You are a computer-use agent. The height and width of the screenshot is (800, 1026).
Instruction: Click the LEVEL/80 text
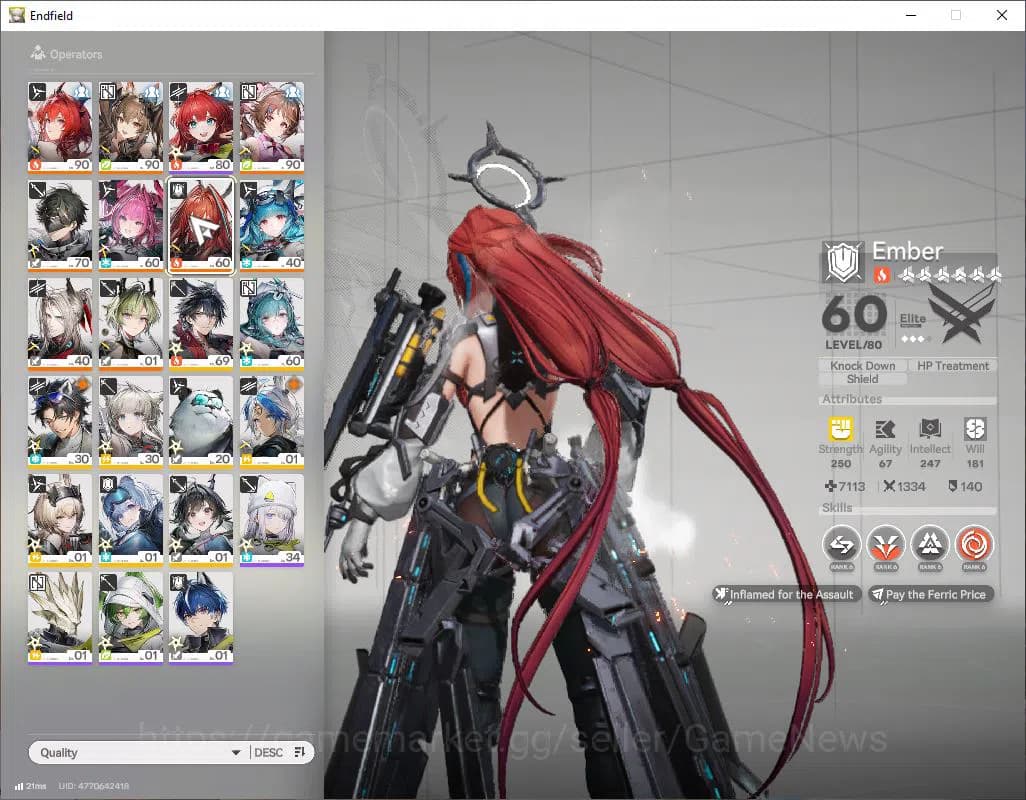click(x=853, y=345)
